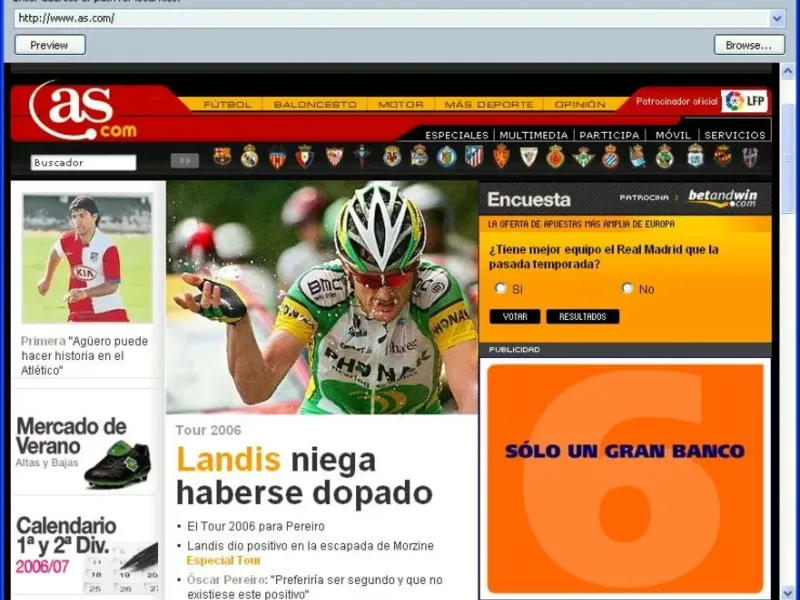Open the Real Betis crest
The height and width of the screenshot is (600, 800).
583,156
